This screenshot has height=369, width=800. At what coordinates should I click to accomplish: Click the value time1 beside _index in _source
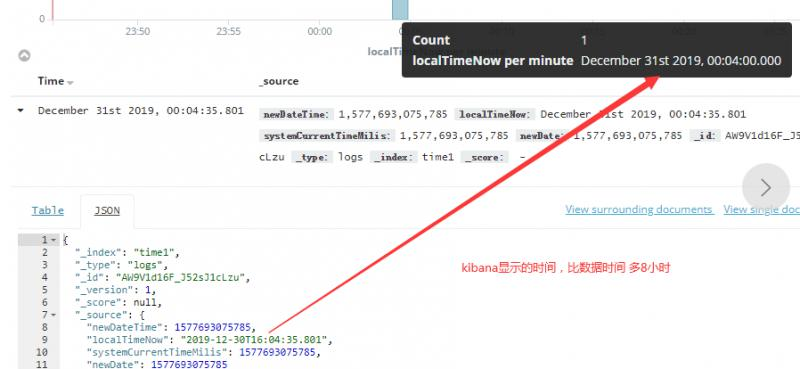click(x=438, y=157)
